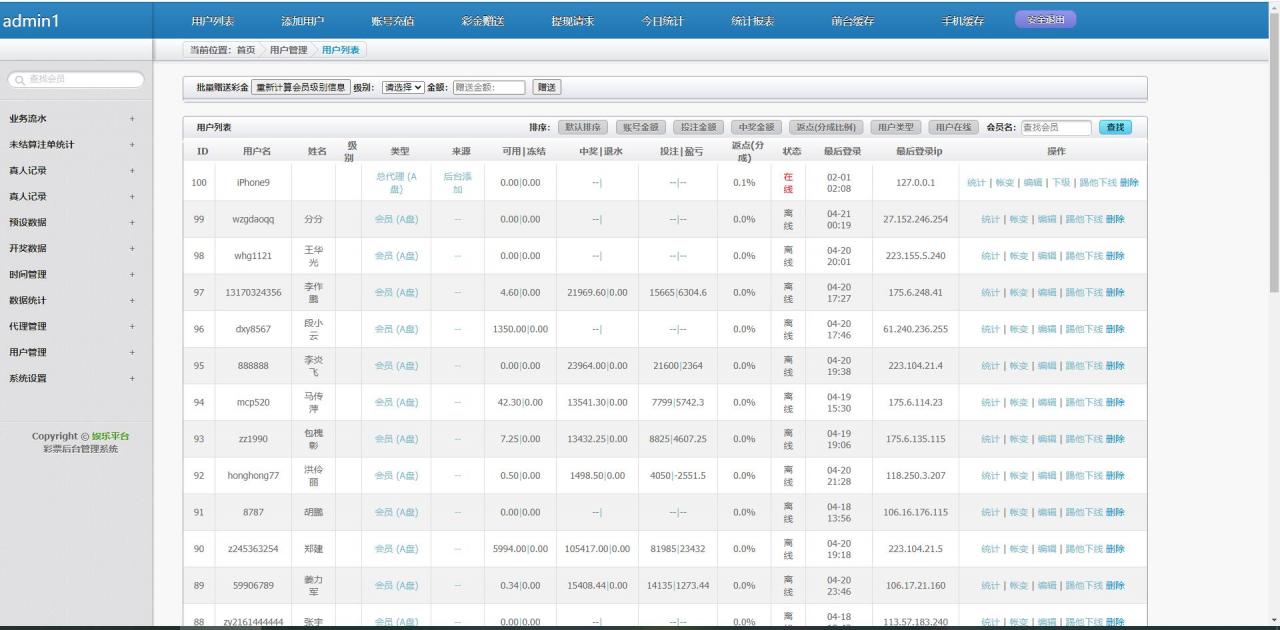
Task: Focus the 赠送金额 amount input field
Action: tap(488, 87)
